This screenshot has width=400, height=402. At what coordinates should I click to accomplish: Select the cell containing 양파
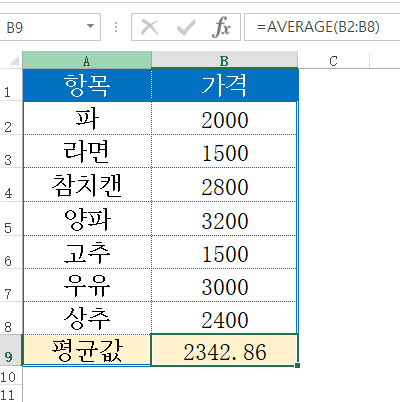(87, 219)
